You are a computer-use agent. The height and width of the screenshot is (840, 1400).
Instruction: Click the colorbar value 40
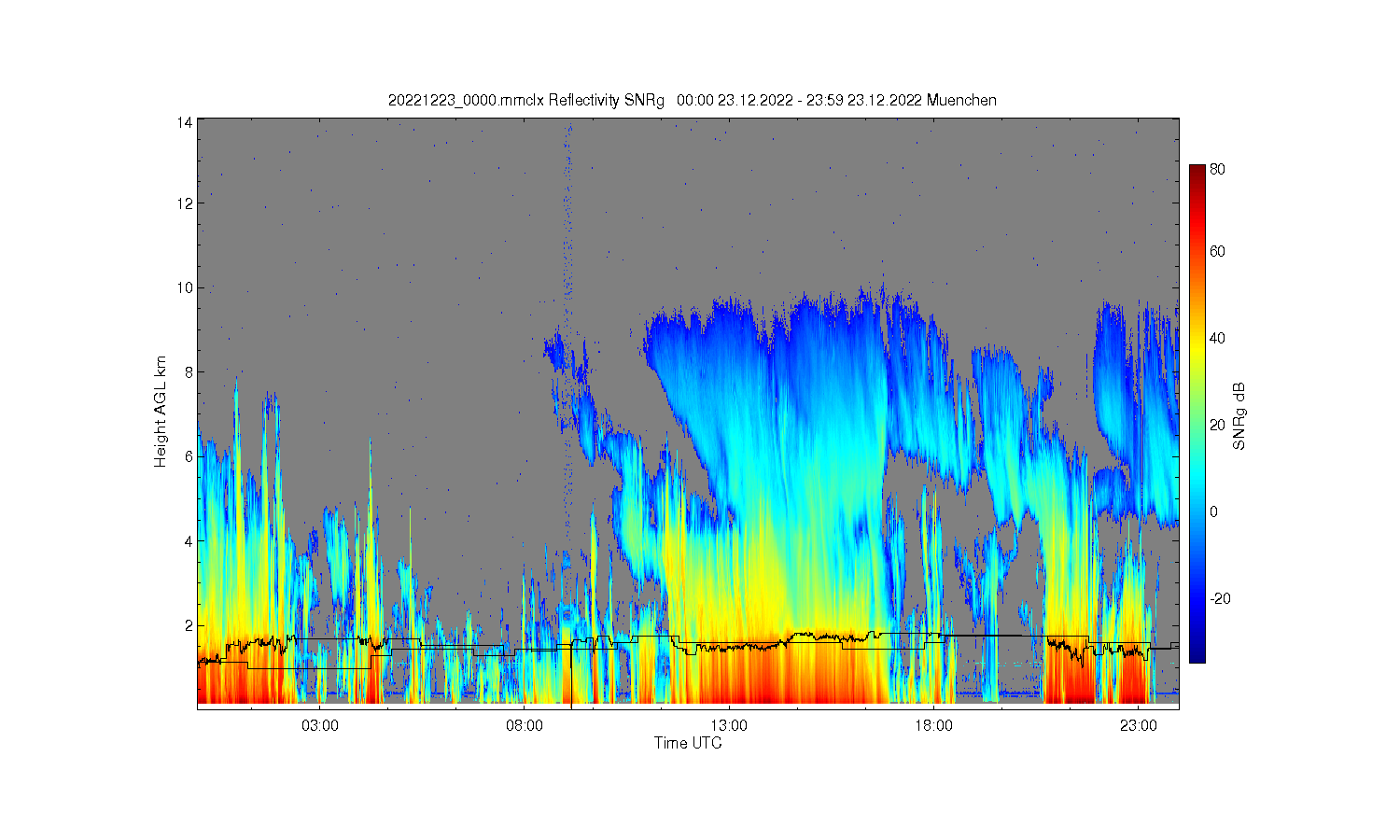point(1218,339)
